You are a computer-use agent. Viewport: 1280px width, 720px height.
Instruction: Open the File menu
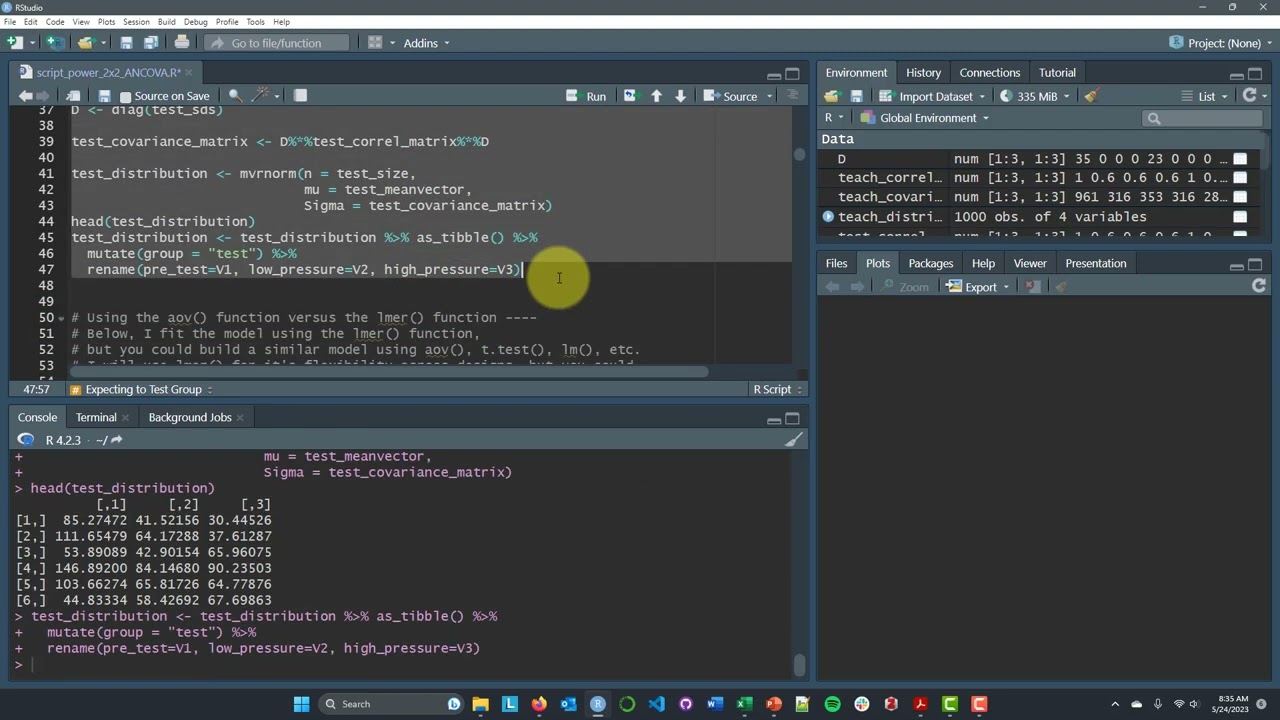[x=9, y=22]
